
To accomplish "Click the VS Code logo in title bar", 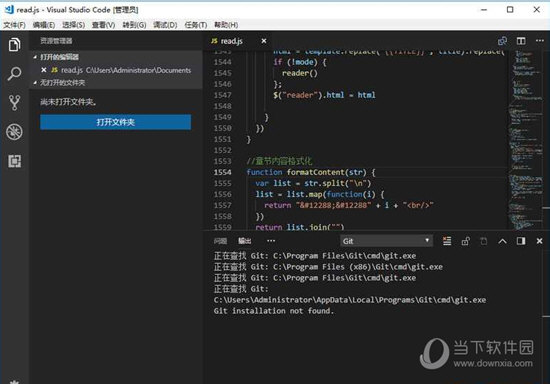I will [x=8, y=9].
